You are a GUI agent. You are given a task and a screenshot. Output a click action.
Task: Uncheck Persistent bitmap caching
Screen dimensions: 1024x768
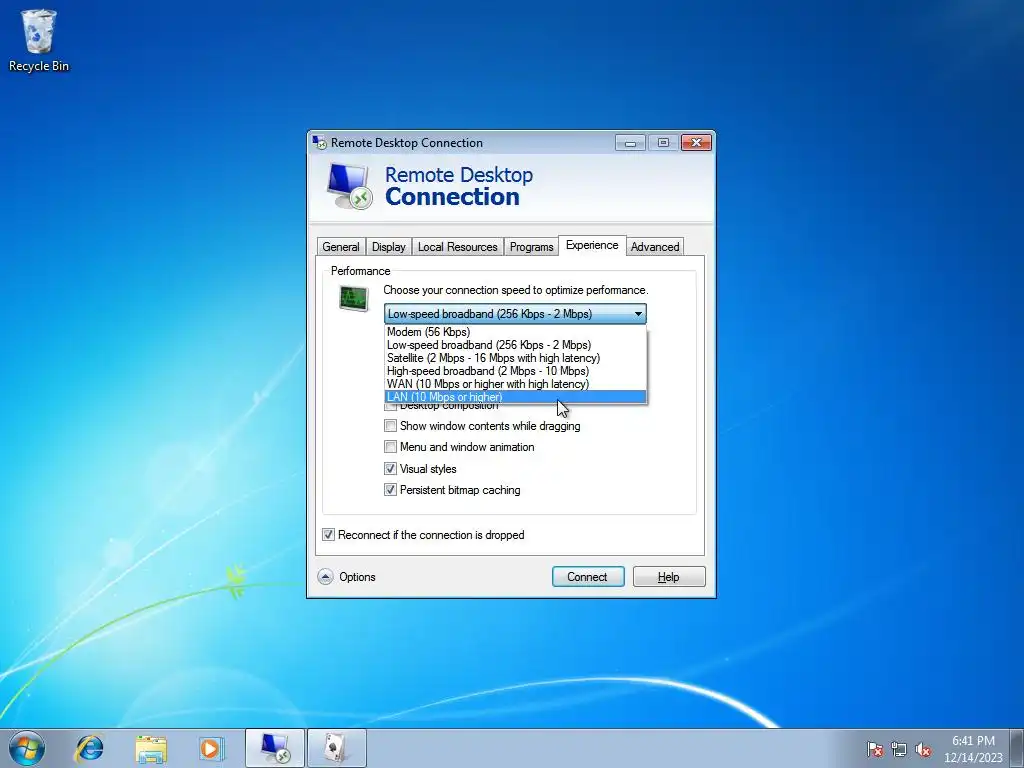(x=391, y=490)
